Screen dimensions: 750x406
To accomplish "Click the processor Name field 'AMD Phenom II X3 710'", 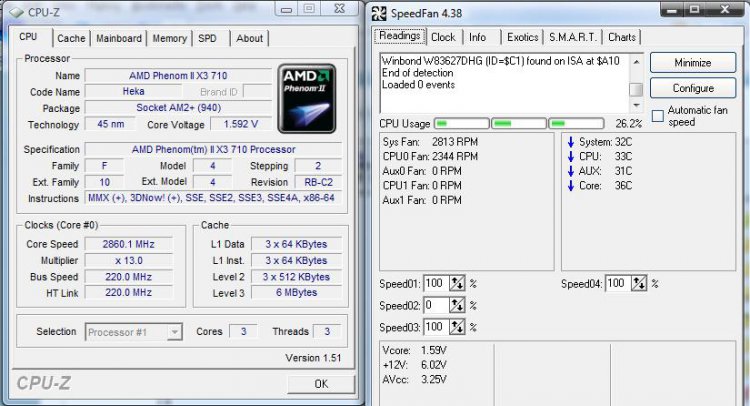I will (x=178, y=76).
